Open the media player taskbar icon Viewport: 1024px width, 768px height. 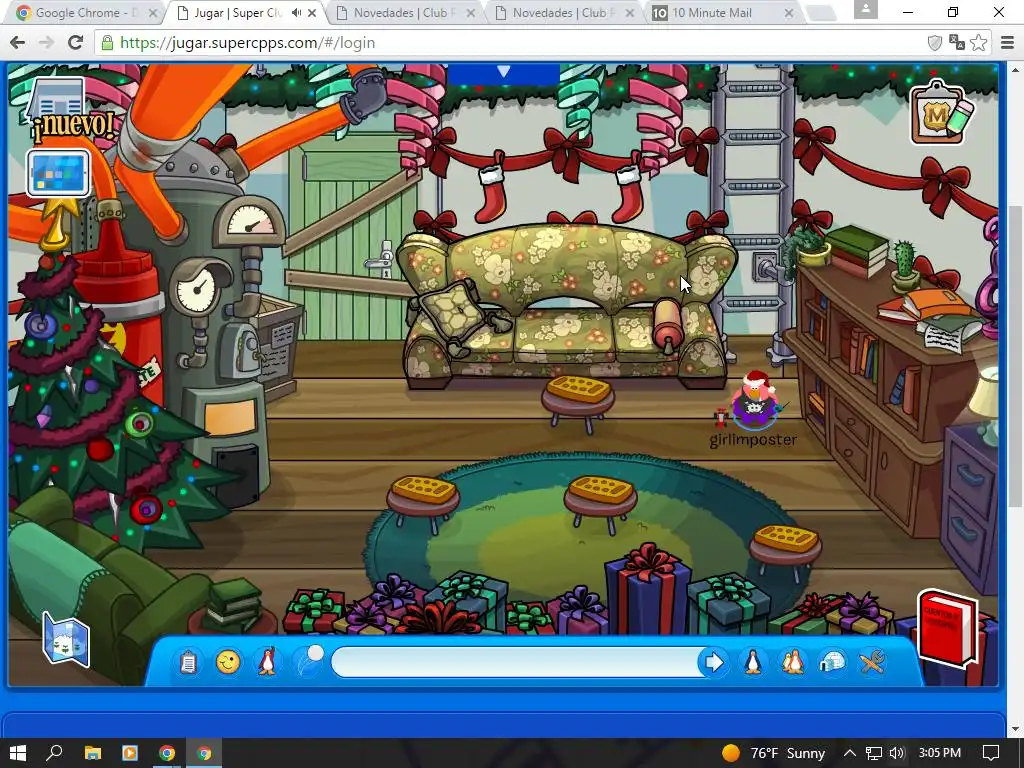click(x=130, y=753)
